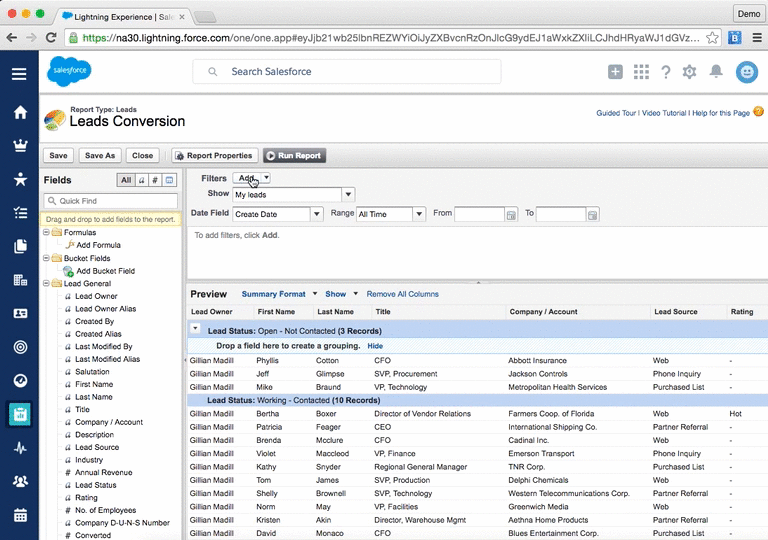Open the setup gear menu

tap(689, 72)
